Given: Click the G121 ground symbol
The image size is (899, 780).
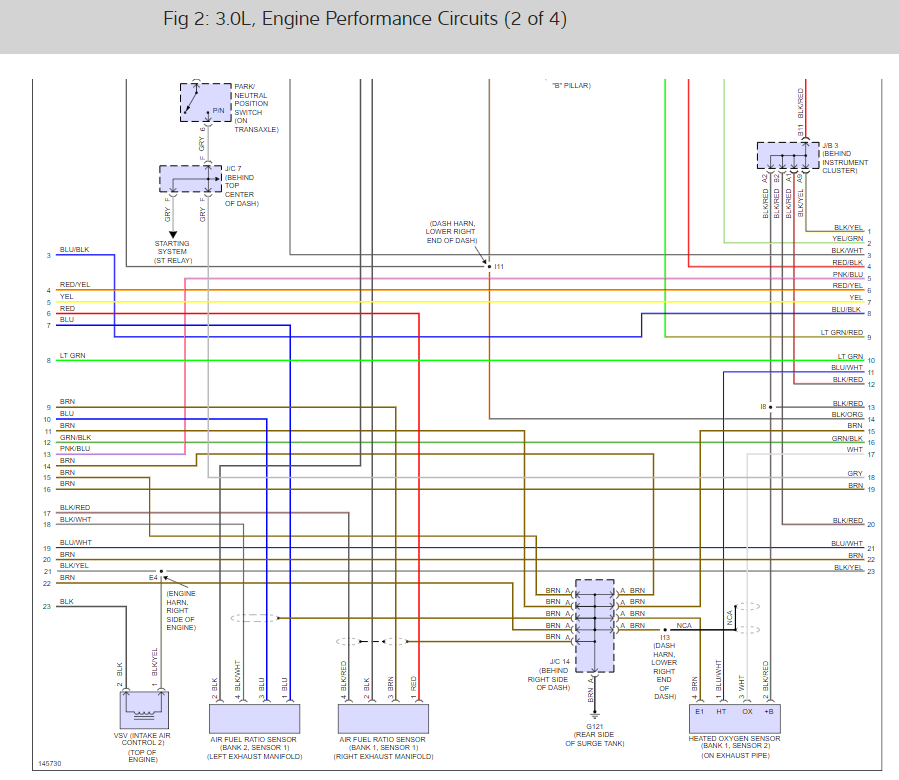Looking at the screenshot, I should [x=595, y=714].
